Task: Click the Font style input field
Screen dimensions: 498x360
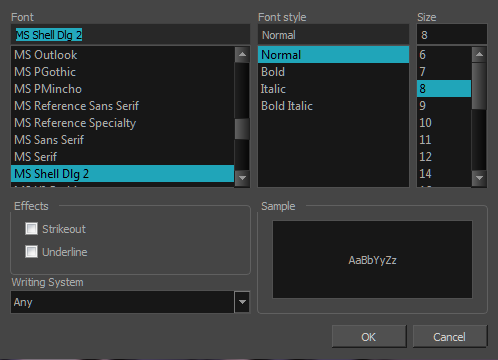Action: click(333, 35)
